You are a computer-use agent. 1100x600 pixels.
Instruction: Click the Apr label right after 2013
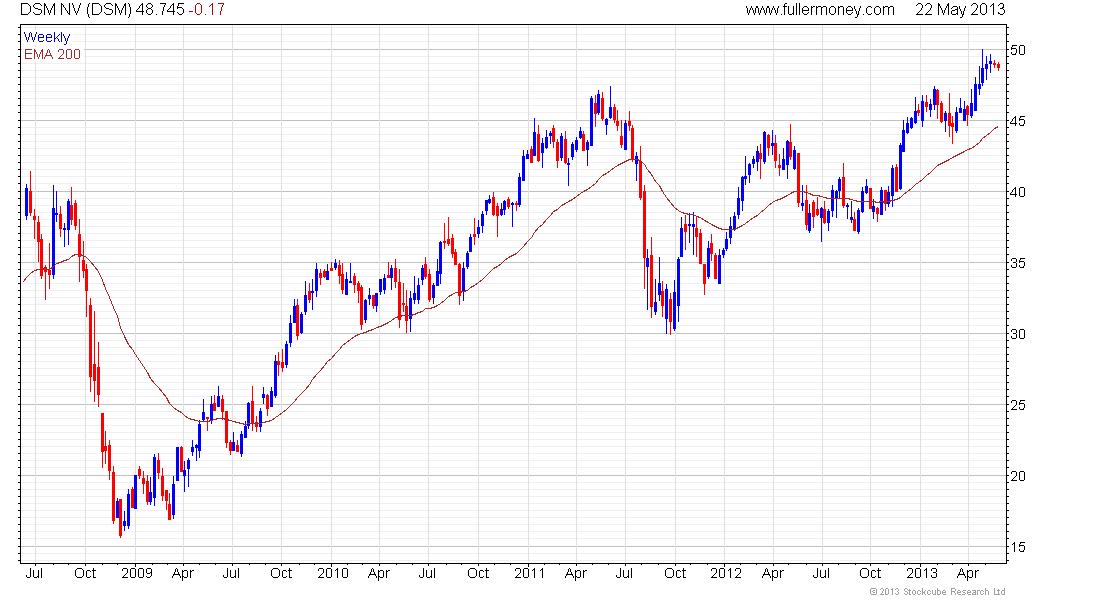[968, 573]
